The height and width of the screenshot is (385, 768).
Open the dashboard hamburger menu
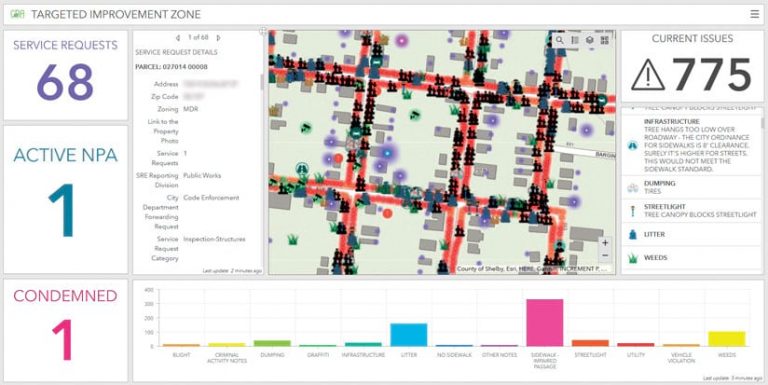755,14
